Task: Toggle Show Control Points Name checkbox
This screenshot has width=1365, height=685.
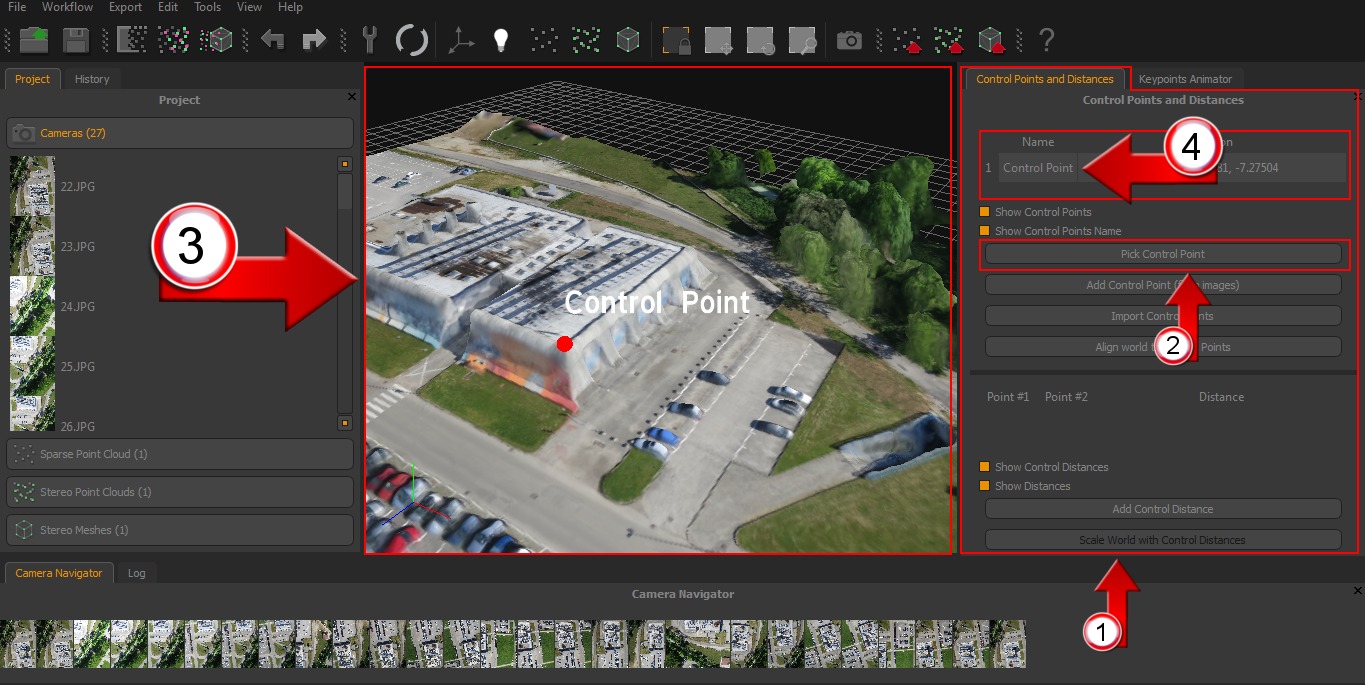Action: click(985, 231)
